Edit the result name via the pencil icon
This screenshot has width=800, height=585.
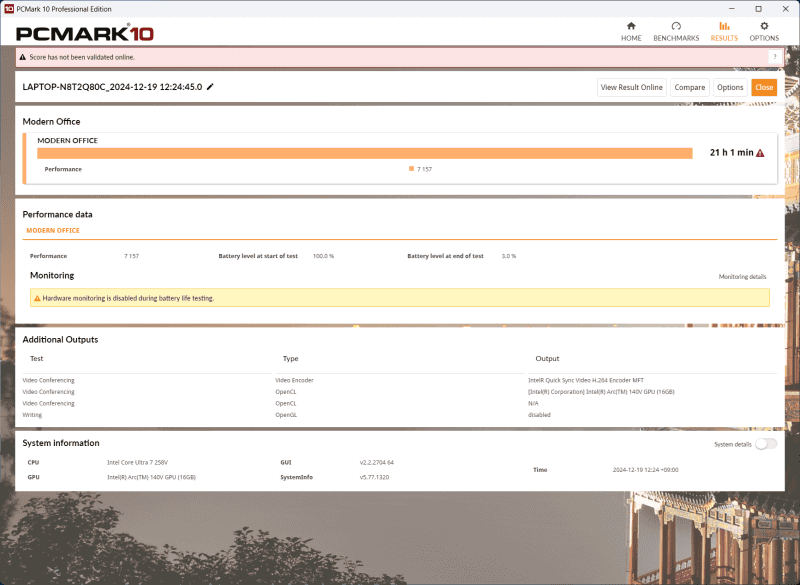[x=210, y=87]
